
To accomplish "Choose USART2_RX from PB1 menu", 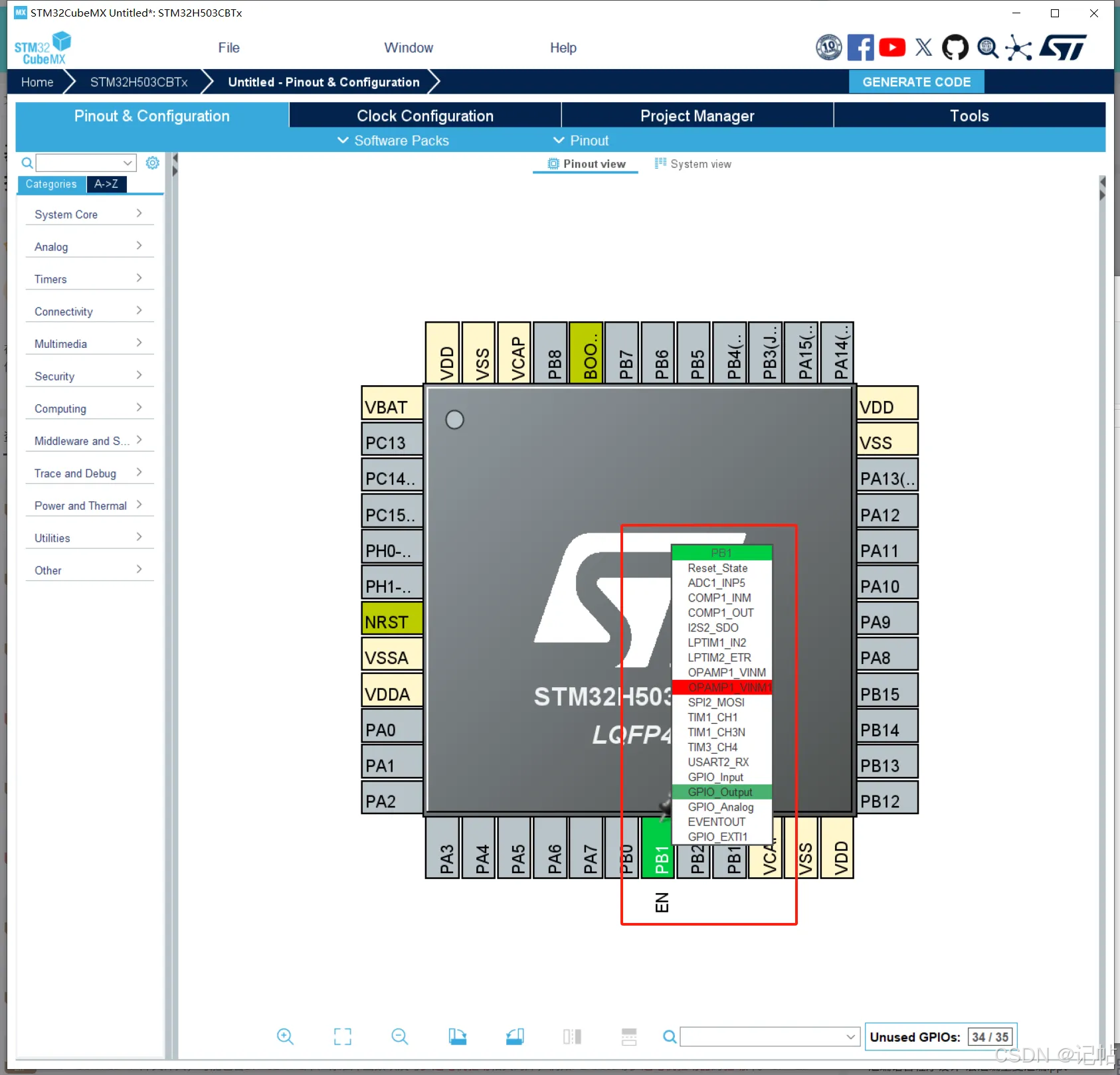I will point(722,762).
